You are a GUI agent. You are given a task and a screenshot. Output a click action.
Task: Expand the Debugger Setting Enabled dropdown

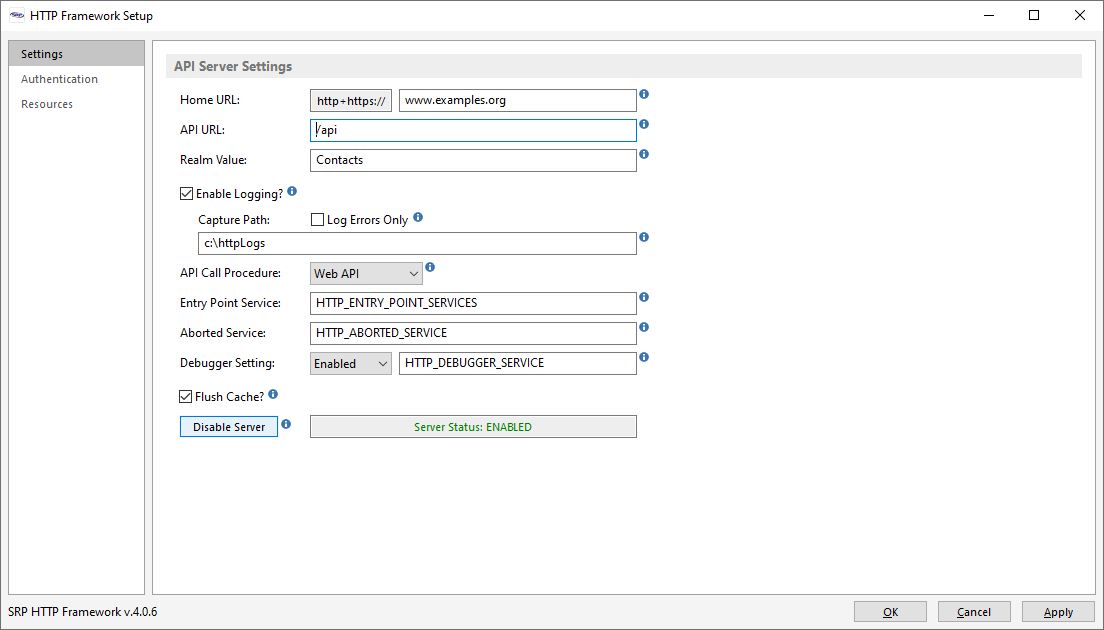click(x=350, y=364)
